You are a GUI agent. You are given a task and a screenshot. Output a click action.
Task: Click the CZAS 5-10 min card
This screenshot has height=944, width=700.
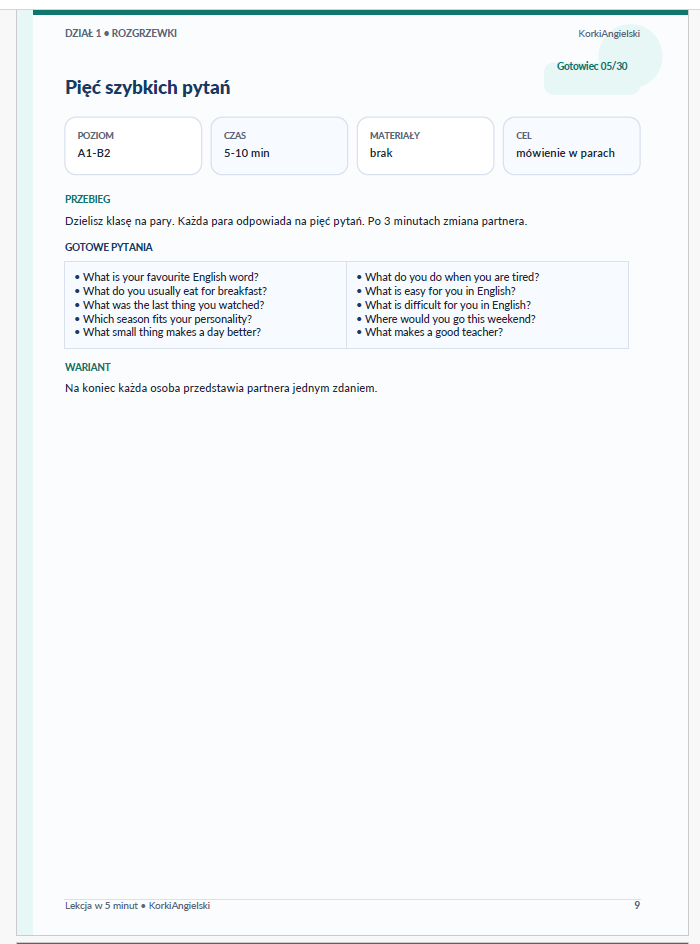click(x=279, y=145)
